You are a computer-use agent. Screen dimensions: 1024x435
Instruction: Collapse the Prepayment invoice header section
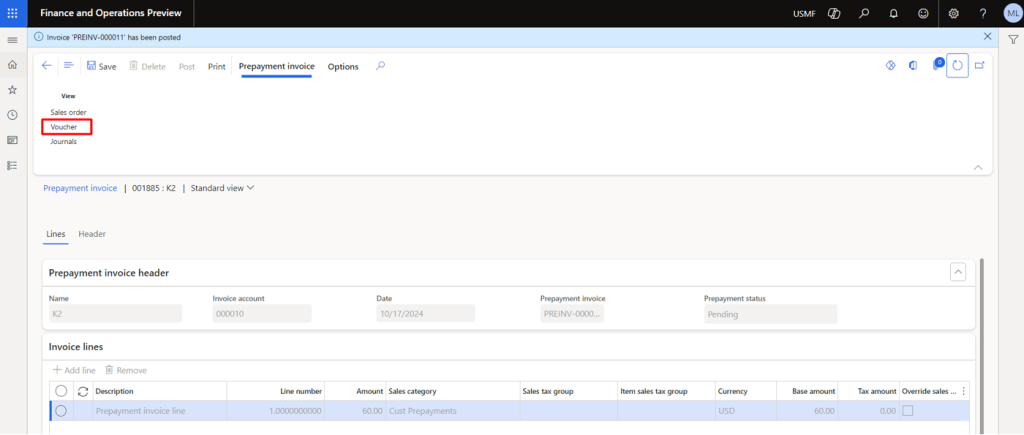(x=957, y=272)
